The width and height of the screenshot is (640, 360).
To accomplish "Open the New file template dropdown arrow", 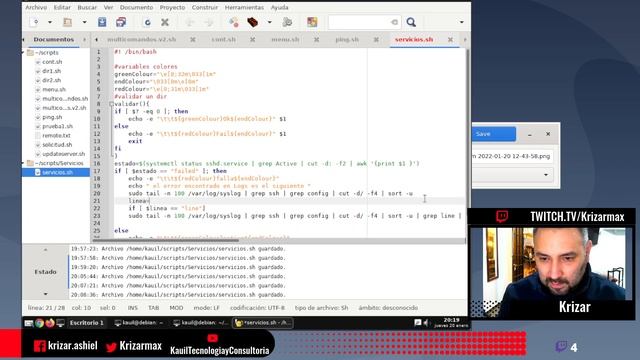I will pyautogui.click(x=50, y=22).
